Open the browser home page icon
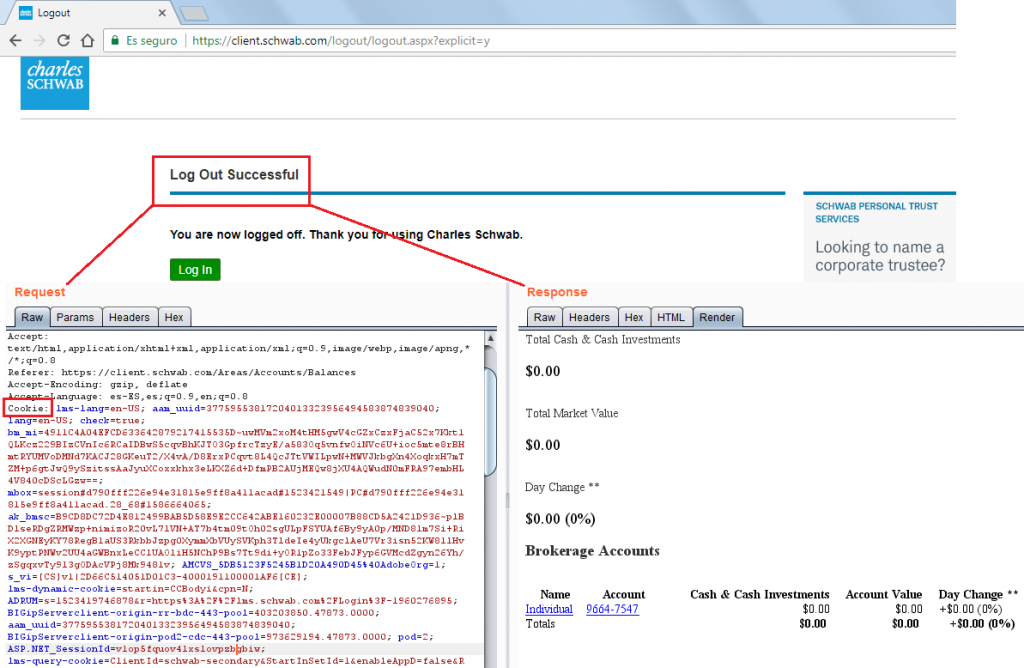Screen dimensions: 1024x668 coord(87,40)
